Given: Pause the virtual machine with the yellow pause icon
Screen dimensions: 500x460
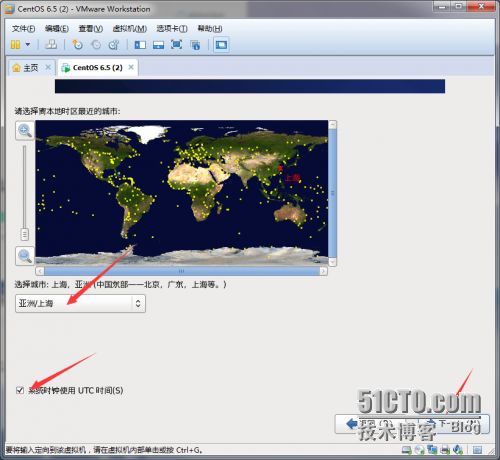Looking at the screenshot, I should pyautogui.click(x=15, y=44).
